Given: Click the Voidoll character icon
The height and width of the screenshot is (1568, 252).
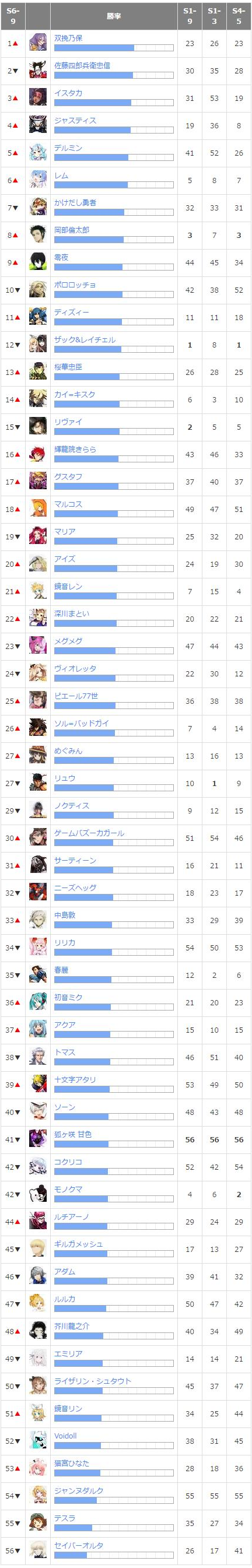Looking at the screenshot, I should [x=38, y=1440].
